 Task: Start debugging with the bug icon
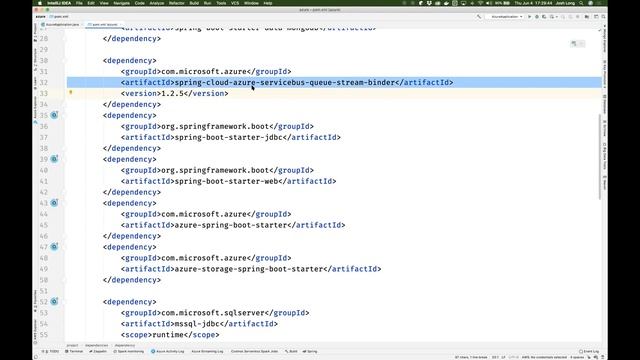(x=537, y=17)
